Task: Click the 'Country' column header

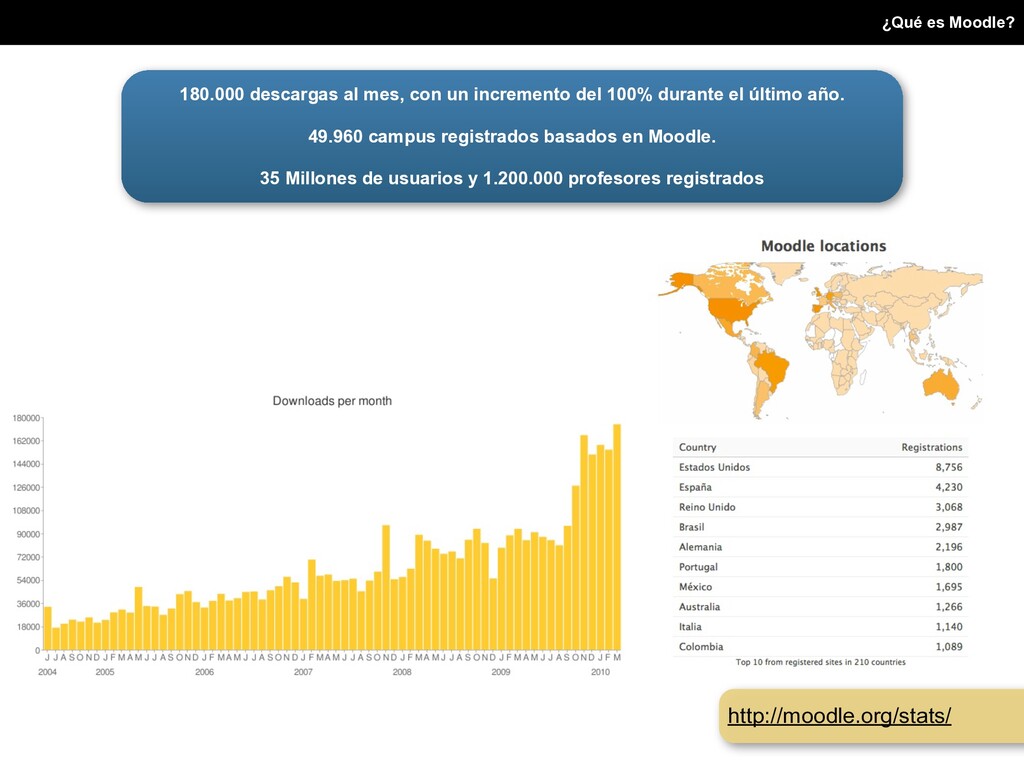Action: pyautogui.click(x=697, y=447)
